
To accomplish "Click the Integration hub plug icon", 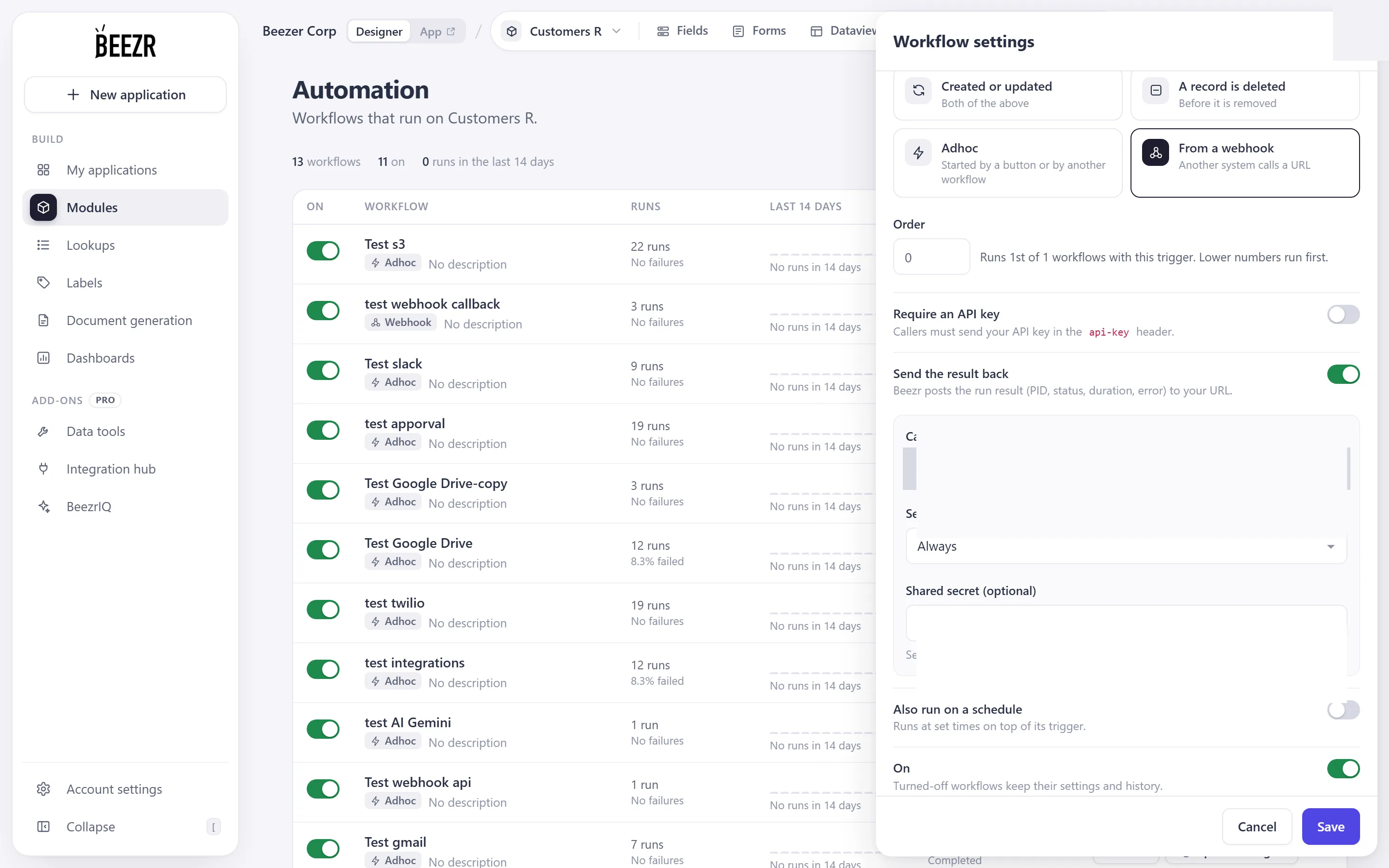I will [43, 469].
